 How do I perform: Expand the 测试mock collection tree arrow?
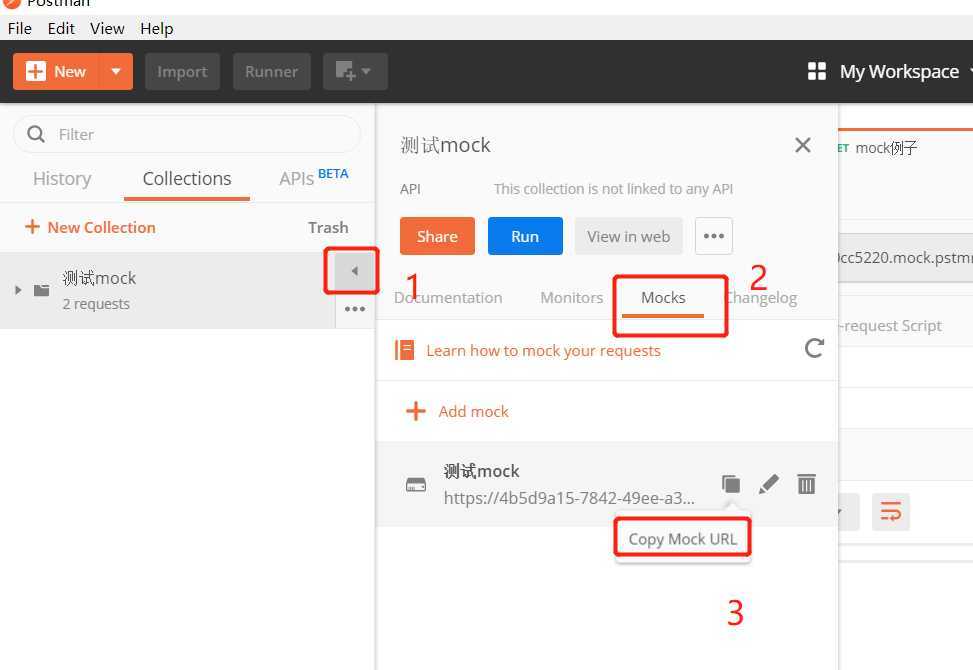click(x=18, y=290)
